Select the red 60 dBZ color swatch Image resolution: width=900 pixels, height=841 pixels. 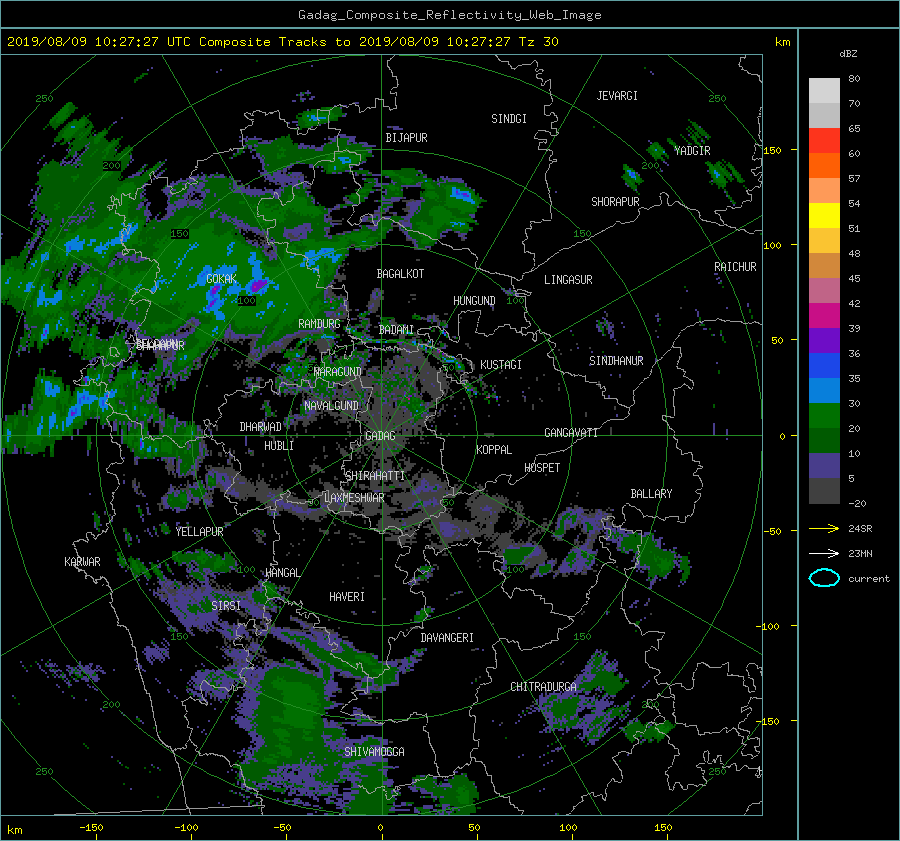(824, 141)
